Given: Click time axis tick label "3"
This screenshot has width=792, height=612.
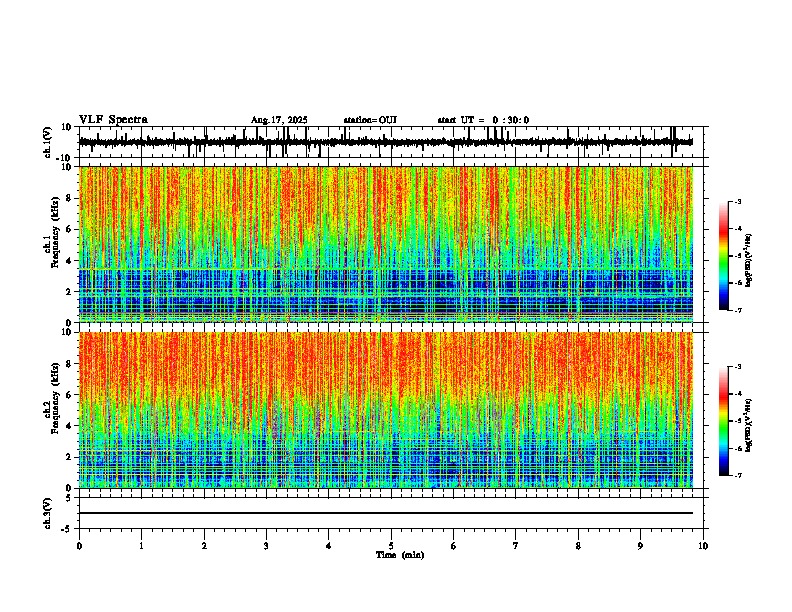Looking at the screenshot, I should click(266, 546).
